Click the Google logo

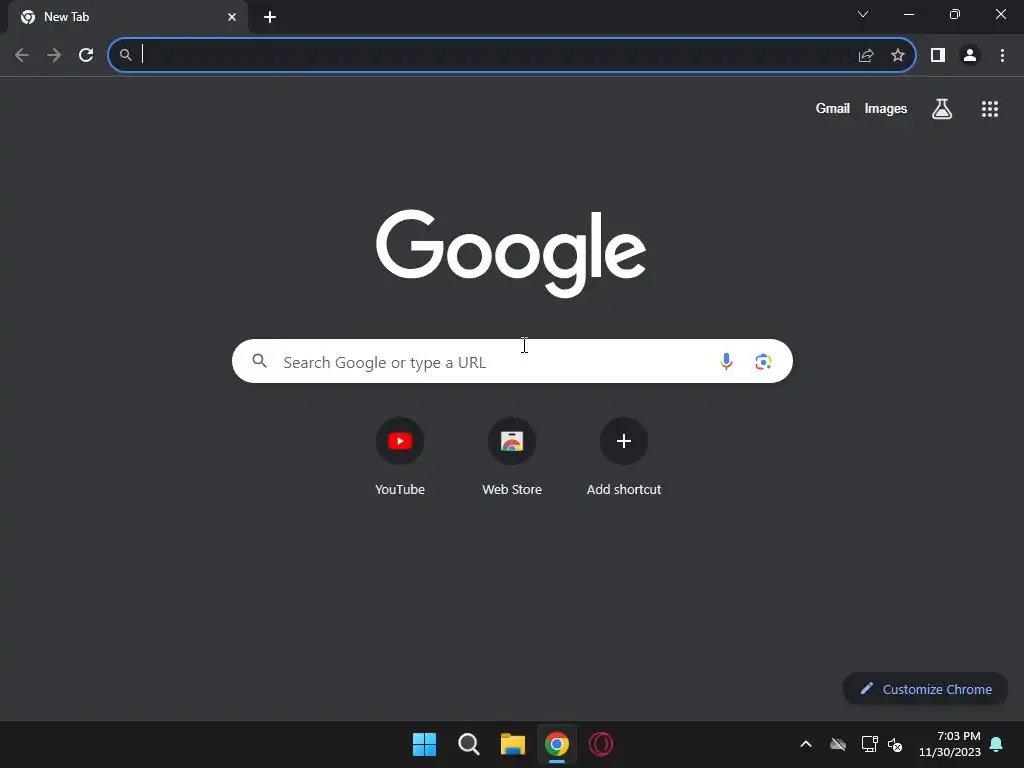[511, 253]
